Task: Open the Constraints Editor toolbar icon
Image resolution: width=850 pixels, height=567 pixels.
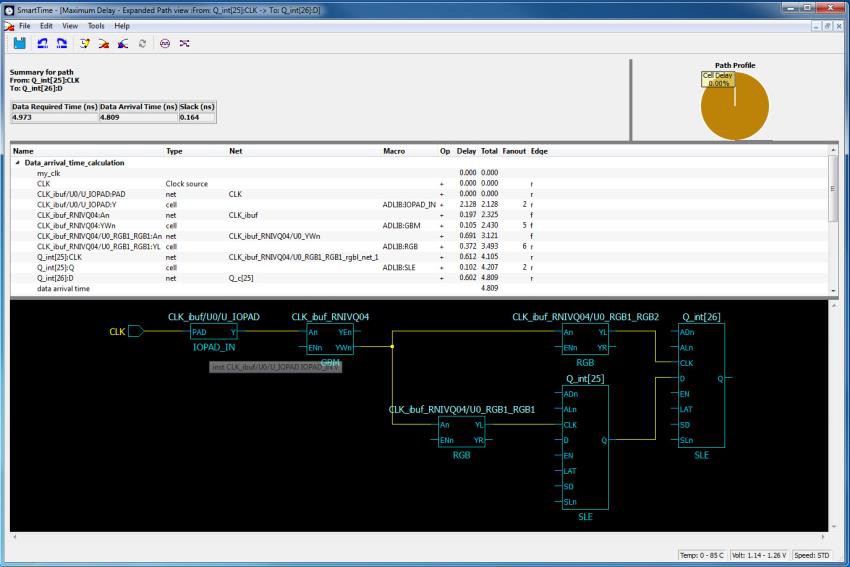Action: click(x=85, y=43)
